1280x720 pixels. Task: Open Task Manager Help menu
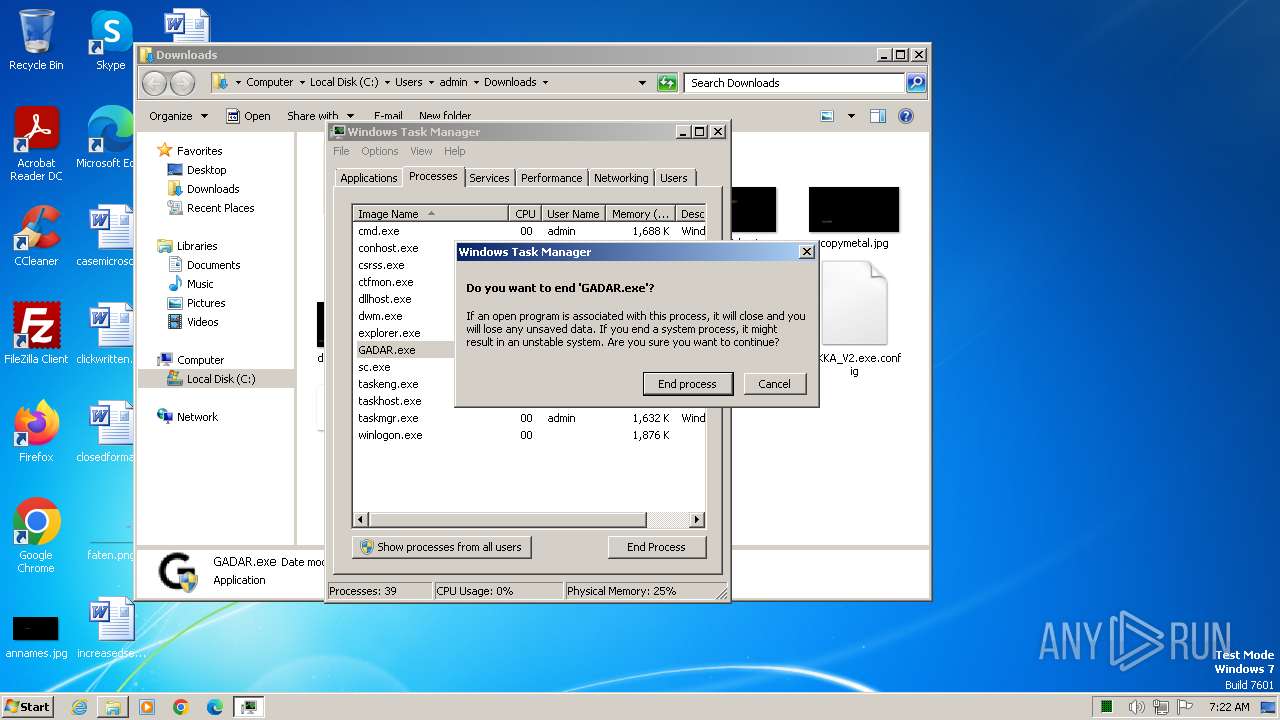(x=454, y=151)
